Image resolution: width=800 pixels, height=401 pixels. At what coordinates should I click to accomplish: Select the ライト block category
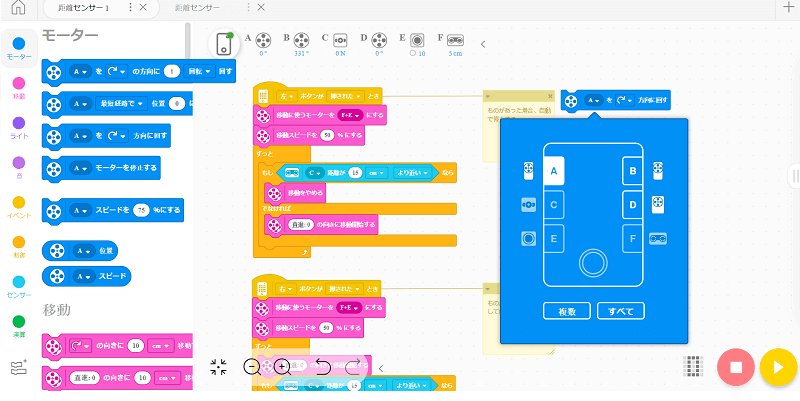[x=19, y=128]
